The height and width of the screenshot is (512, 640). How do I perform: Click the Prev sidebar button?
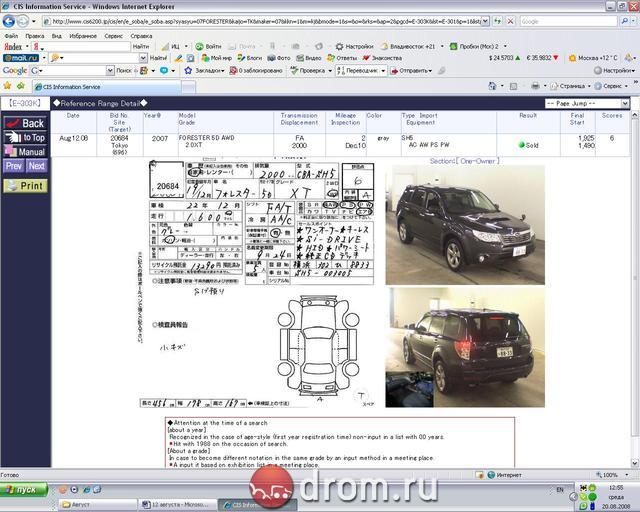(13, 166)
